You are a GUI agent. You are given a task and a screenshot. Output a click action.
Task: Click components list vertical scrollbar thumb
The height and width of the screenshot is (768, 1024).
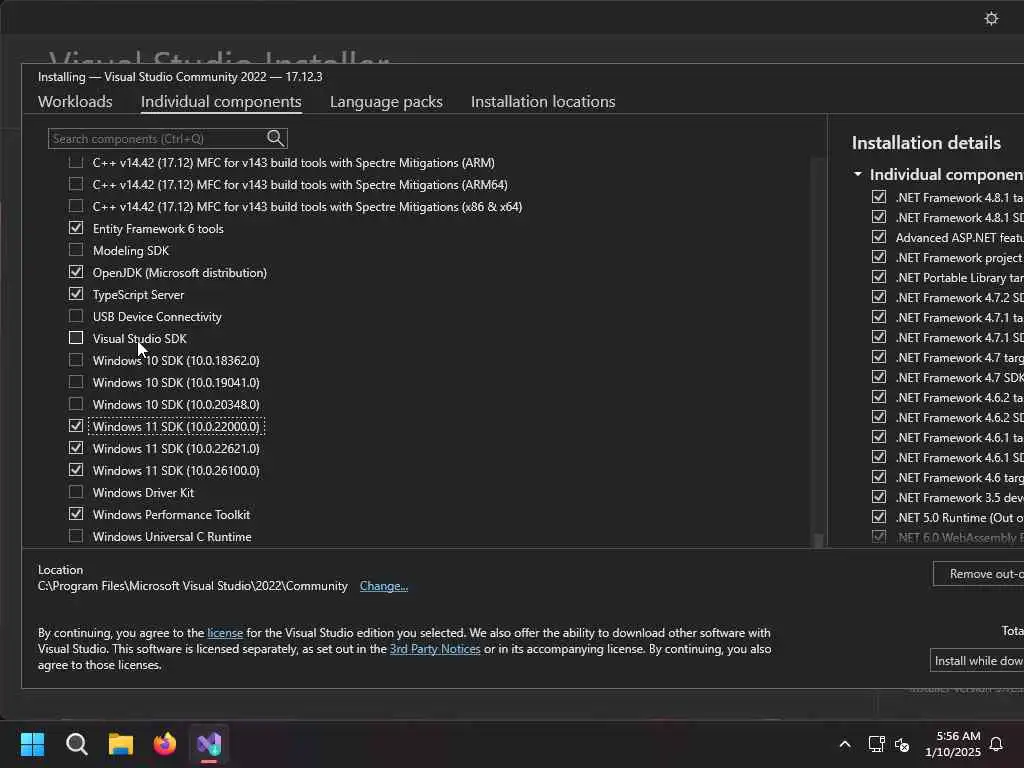(817, 541)
